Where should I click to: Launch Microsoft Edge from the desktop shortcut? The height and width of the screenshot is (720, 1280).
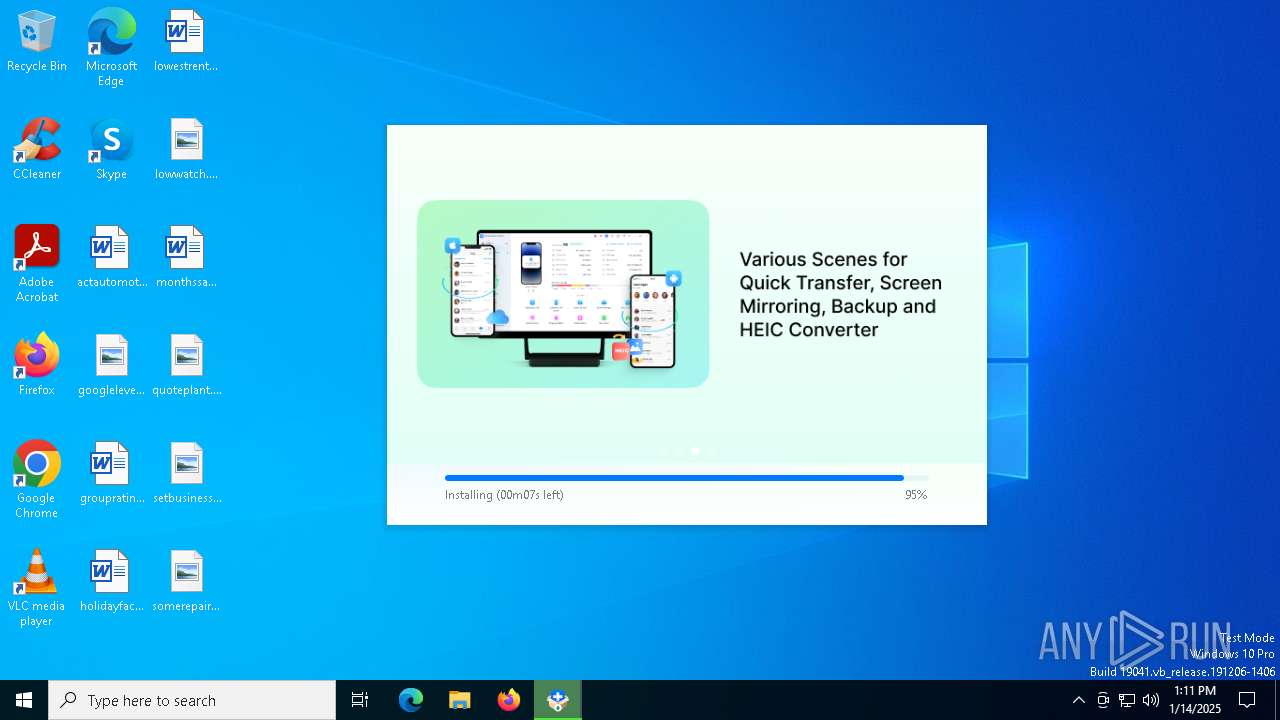point(111,48)
